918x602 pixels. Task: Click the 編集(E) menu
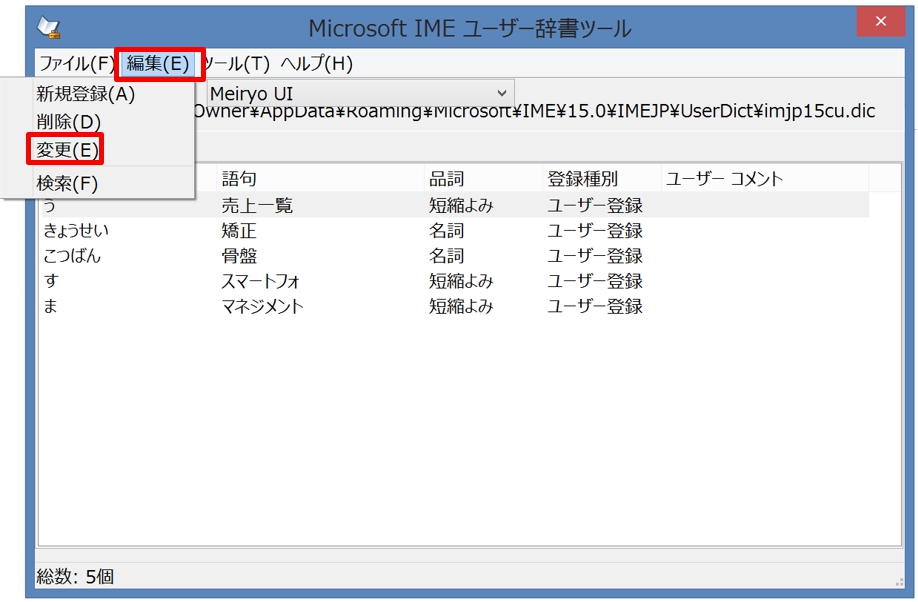(x=158, y=63)
